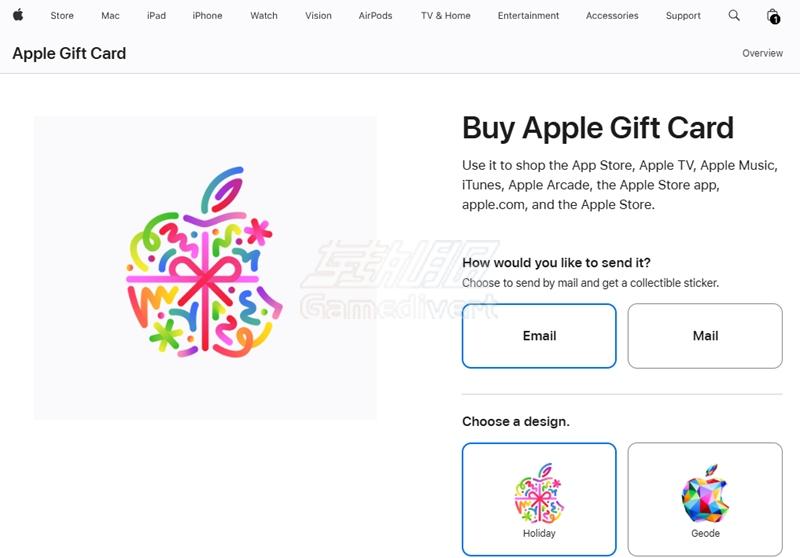This screenshot has height=558, width=800.
Task: Open the Entertainment menu
Action: pos(529,16)
